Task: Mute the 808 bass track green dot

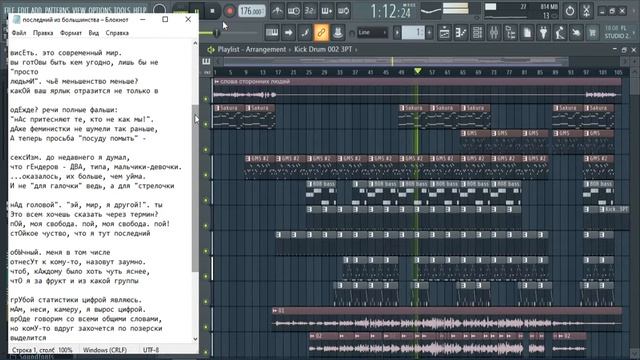Action: coord(206,200)
